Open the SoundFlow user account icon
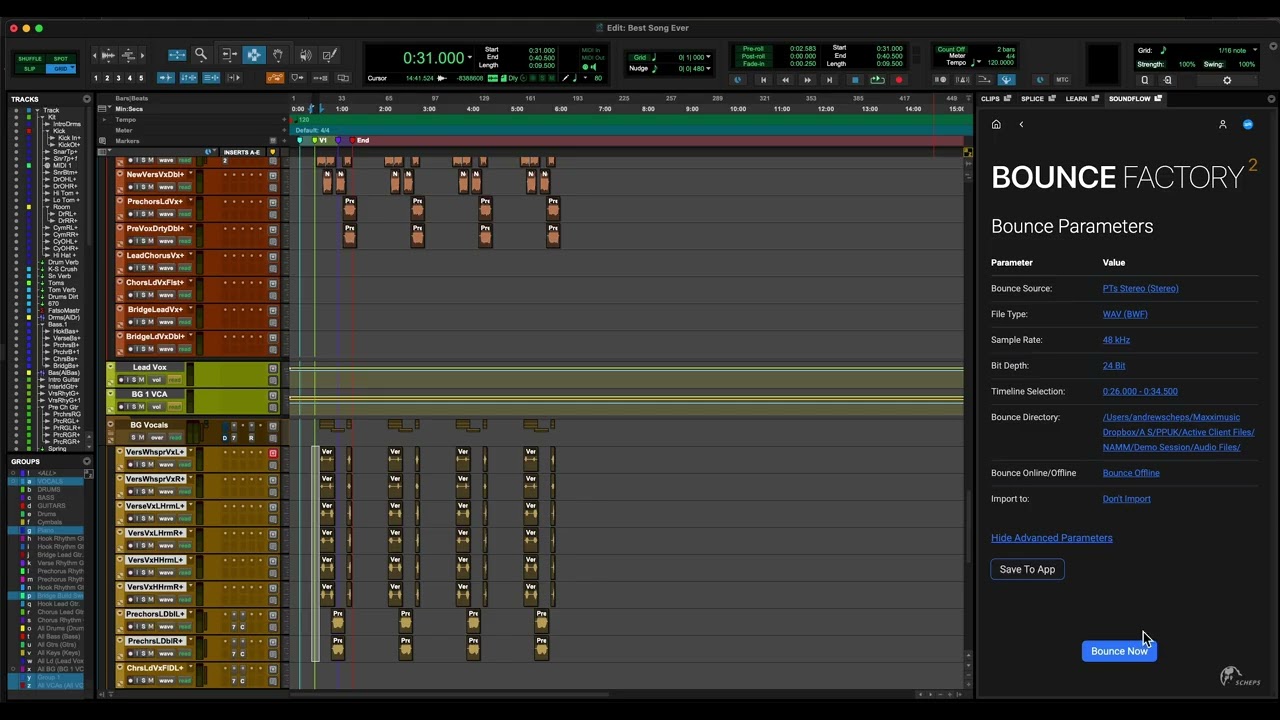 point(1222,125)
